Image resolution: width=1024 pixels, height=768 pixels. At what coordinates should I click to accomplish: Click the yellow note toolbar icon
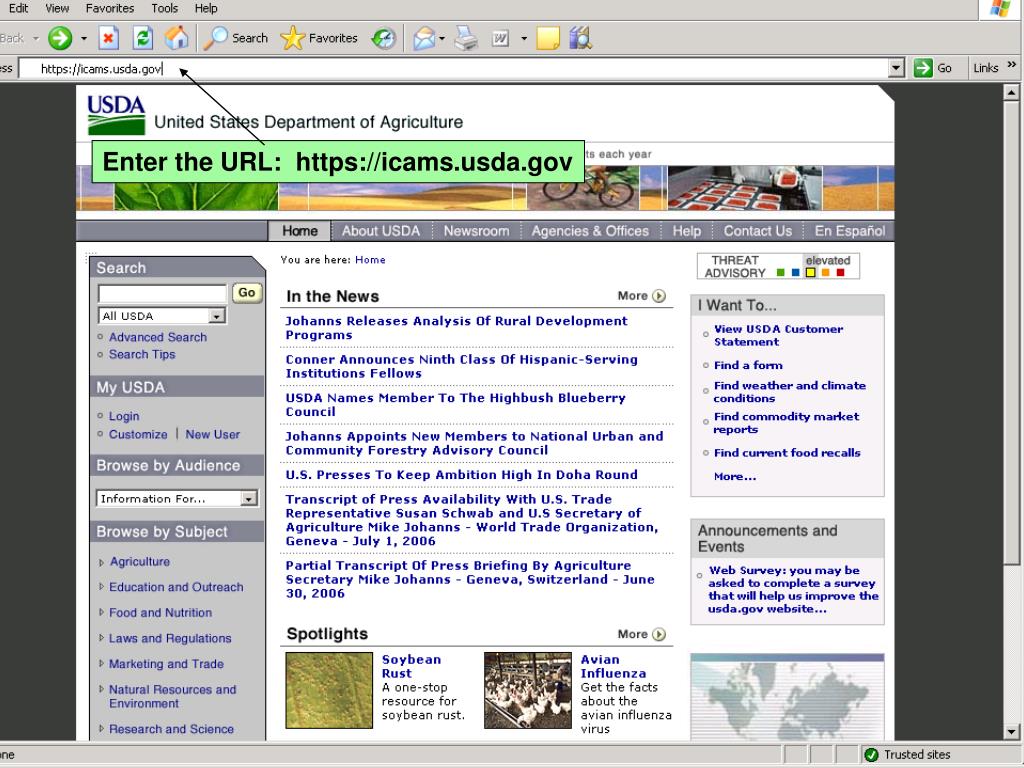click(548, 38)
